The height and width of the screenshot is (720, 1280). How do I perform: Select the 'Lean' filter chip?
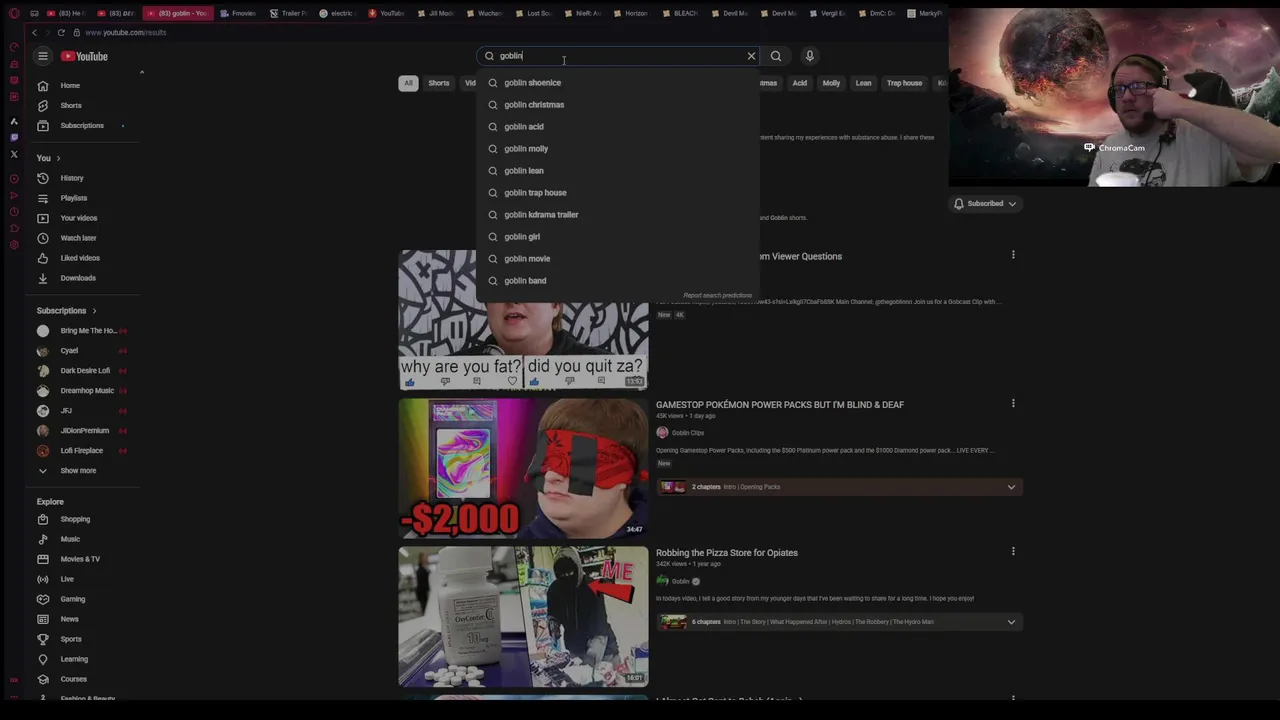[863, 83]
